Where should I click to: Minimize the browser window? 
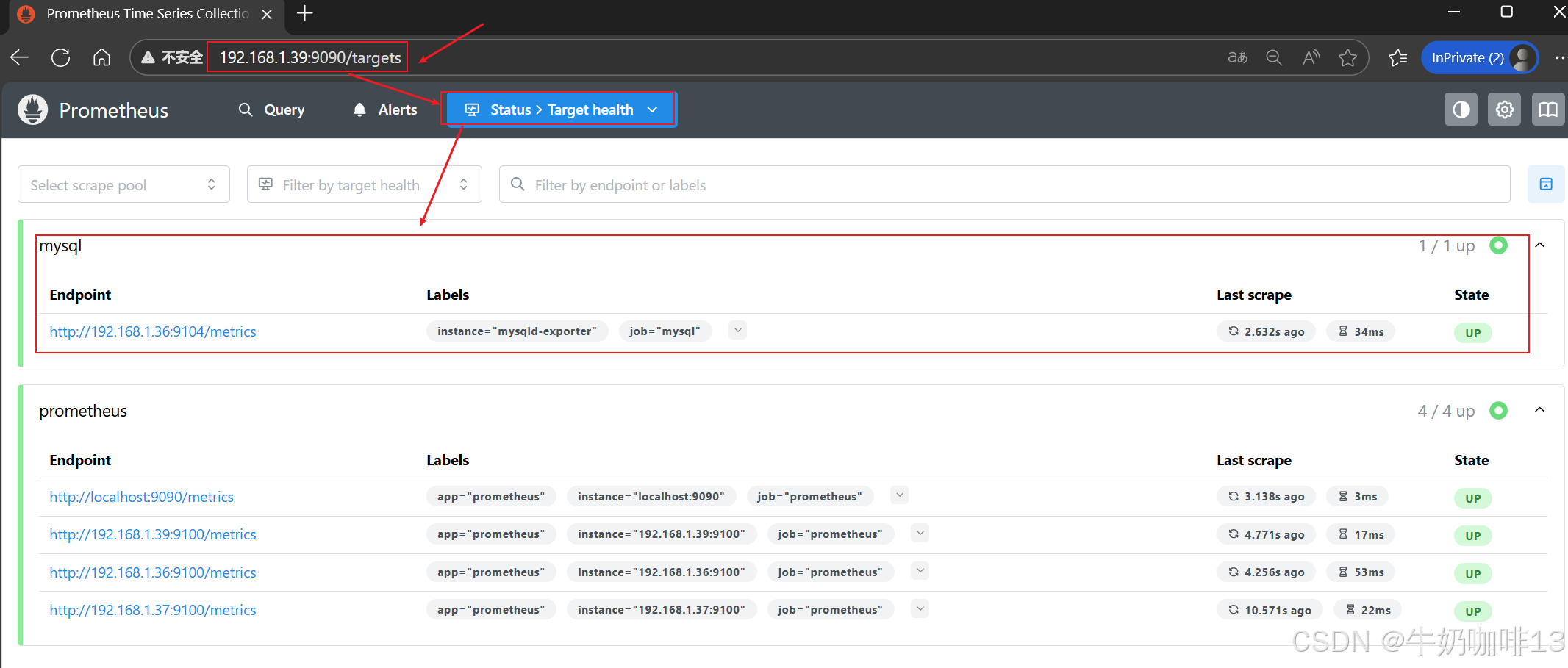[x=1454, y=12]
